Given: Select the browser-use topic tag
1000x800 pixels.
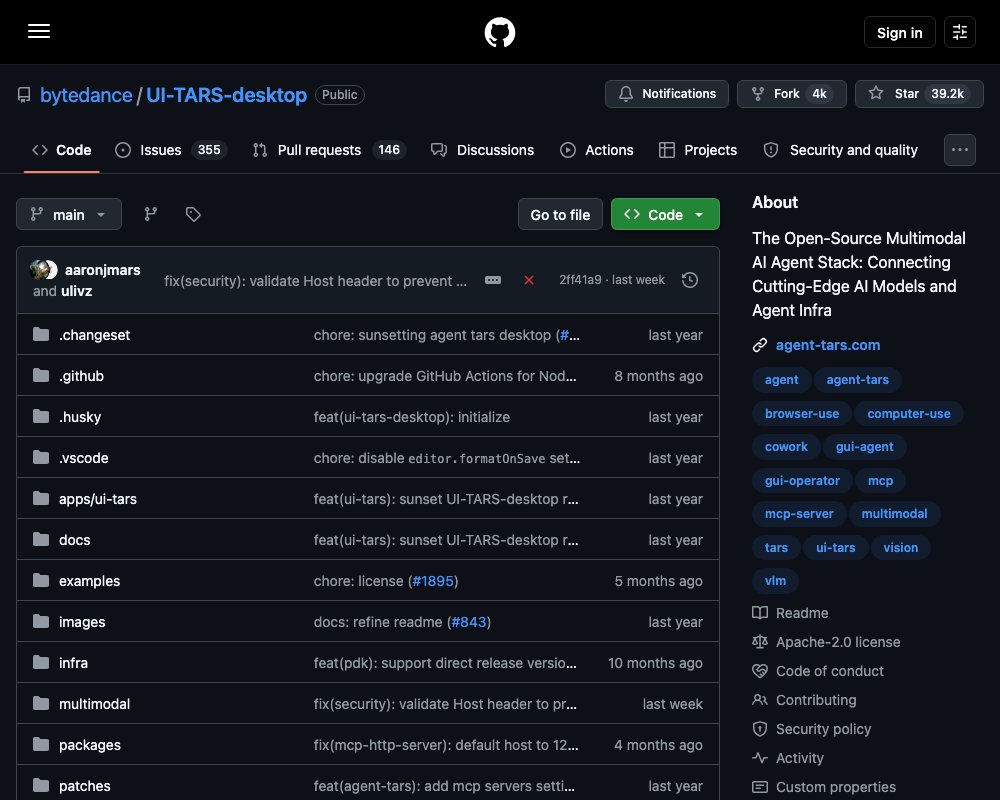Looking at the screenshot, I should coord(802,413).
